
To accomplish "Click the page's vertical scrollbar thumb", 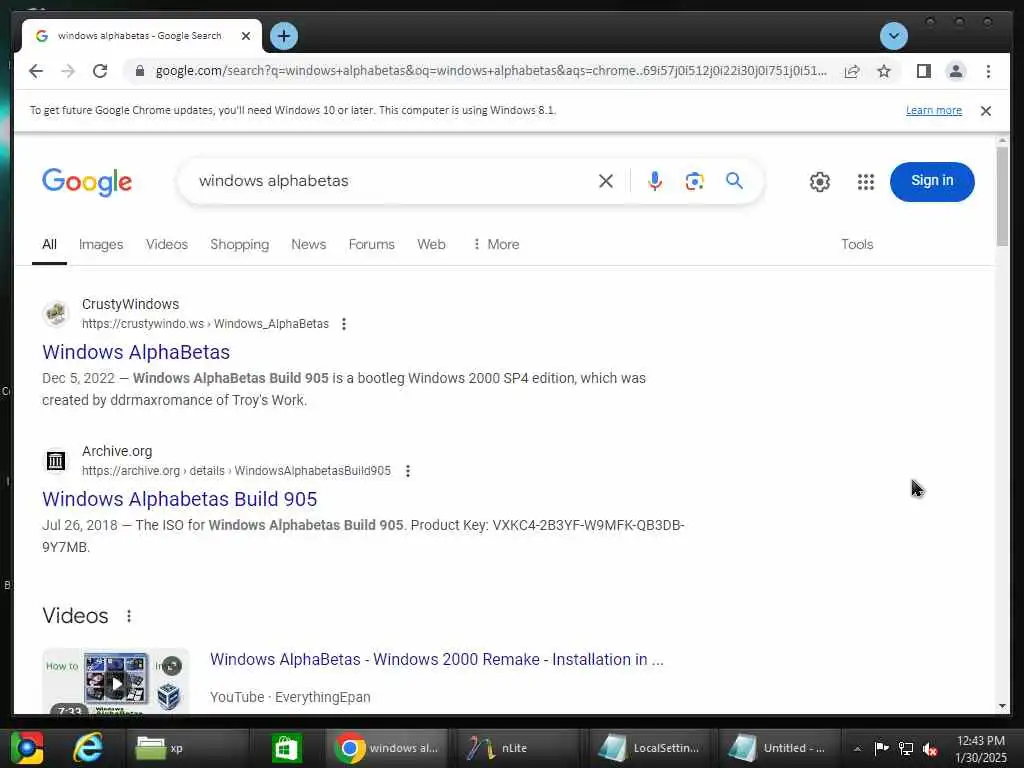I will pyautogui.click(x=1002, y=196).
